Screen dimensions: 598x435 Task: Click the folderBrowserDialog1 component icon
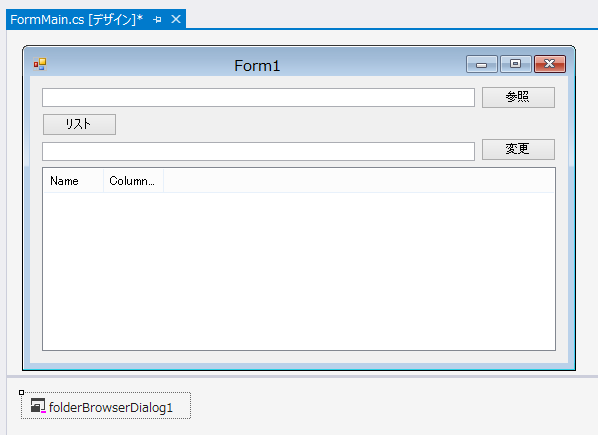[x=38, y=406]
